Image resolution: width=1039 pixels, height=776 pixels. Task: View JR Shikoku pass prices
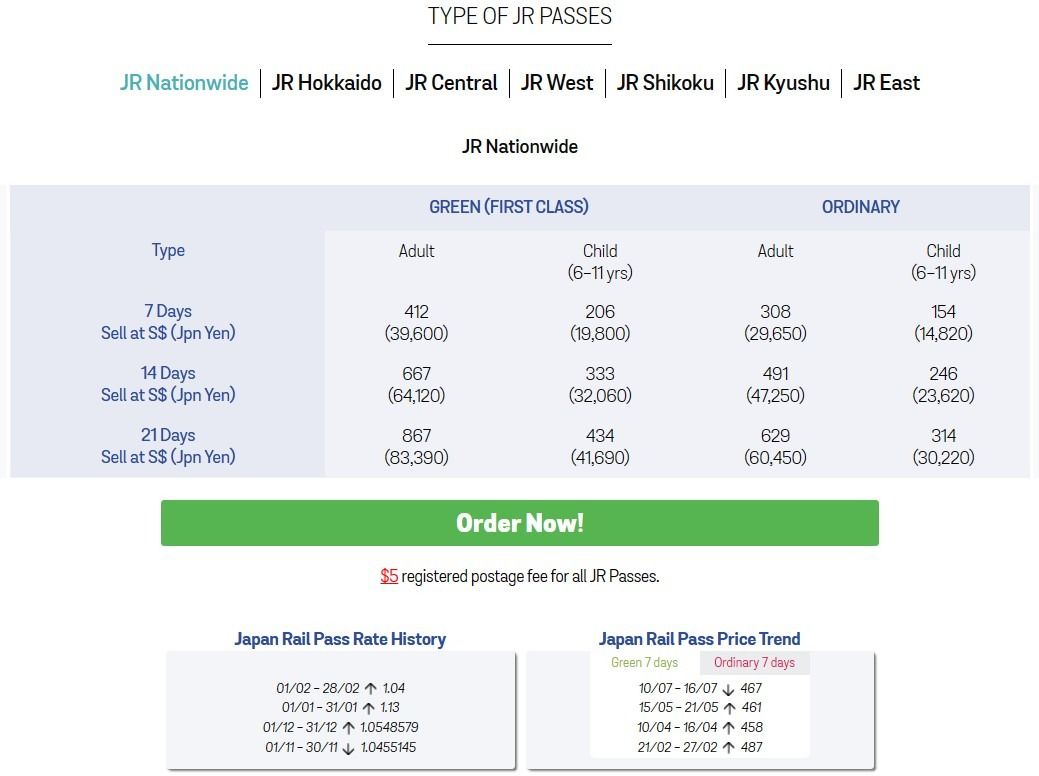[x=665, y=83]
